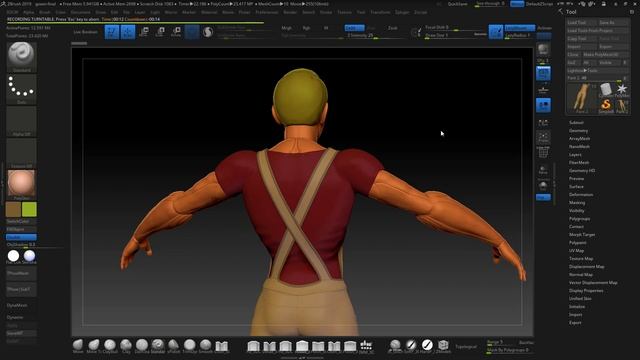Screen dimensions: 640x360
Task: Click the Save As button in Tool panel
Action: pyautogui.click(x=613, y=22)
